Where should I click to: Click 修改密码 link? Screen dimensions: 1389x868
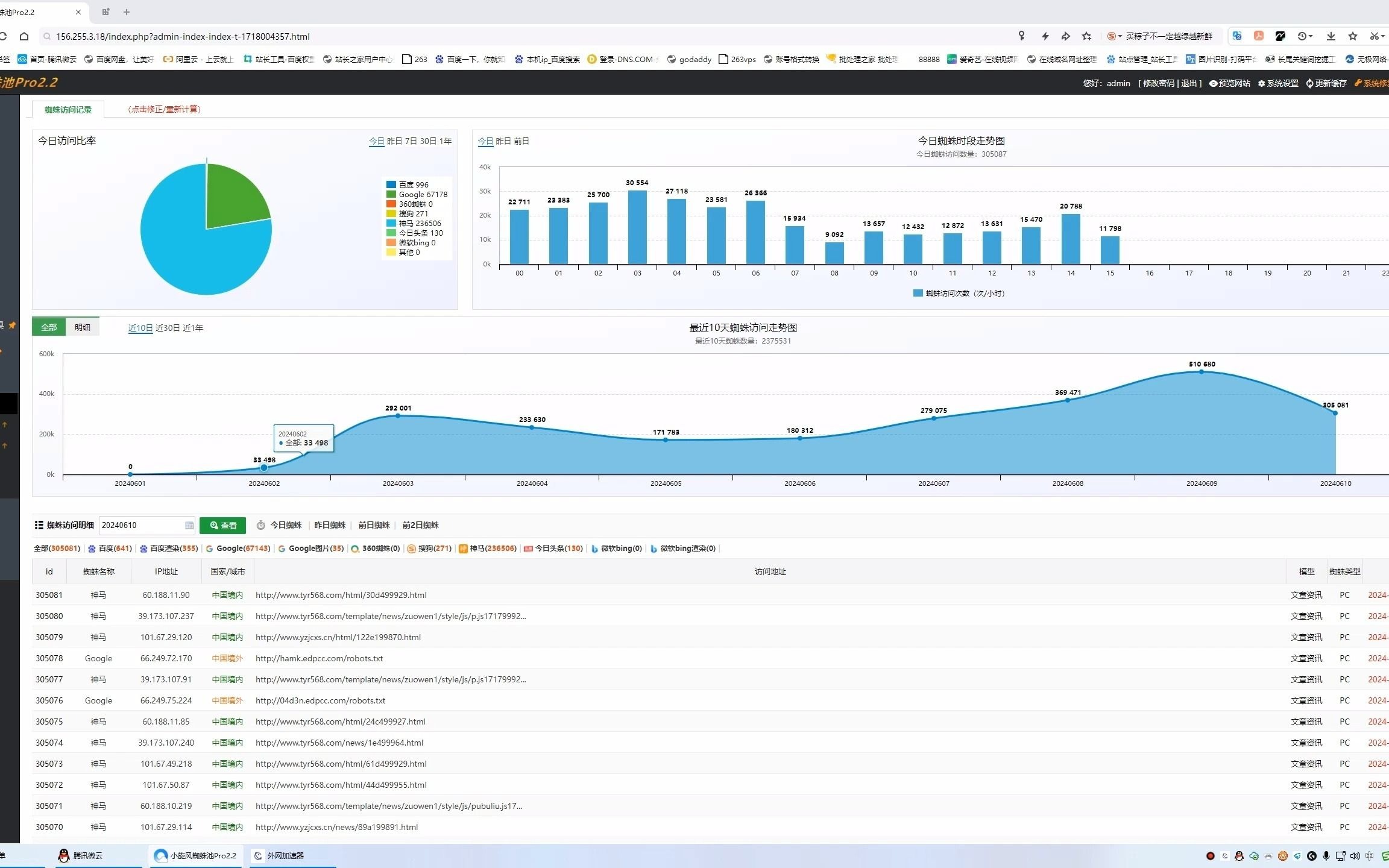pos(1159,83)
